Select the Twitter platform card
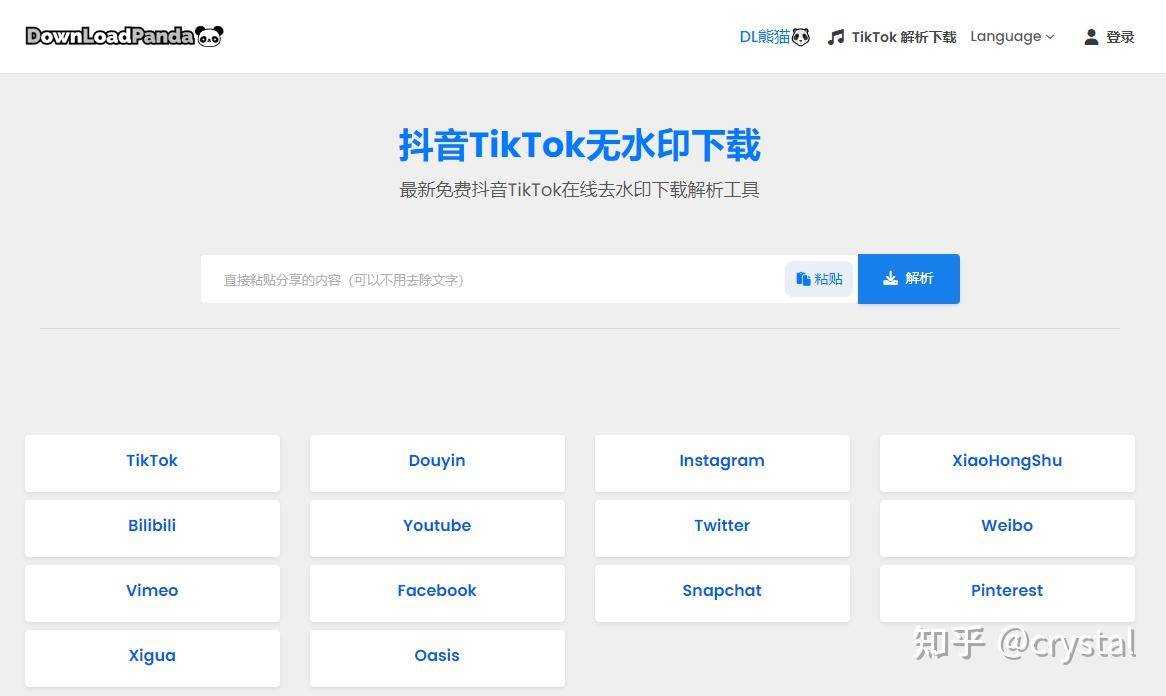This screenshot has height=696, width=1166. (722, 528)
